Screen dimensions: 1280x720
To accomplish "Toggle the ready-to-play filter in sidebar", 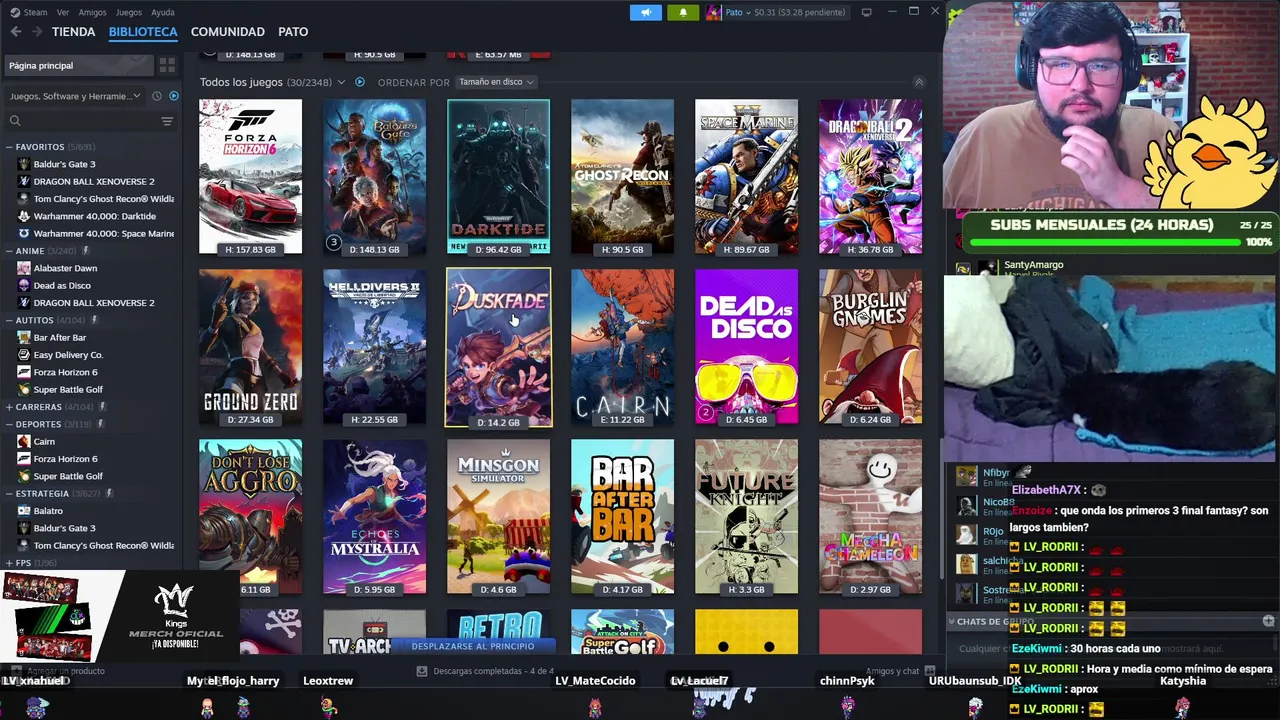I will (173, 96).
